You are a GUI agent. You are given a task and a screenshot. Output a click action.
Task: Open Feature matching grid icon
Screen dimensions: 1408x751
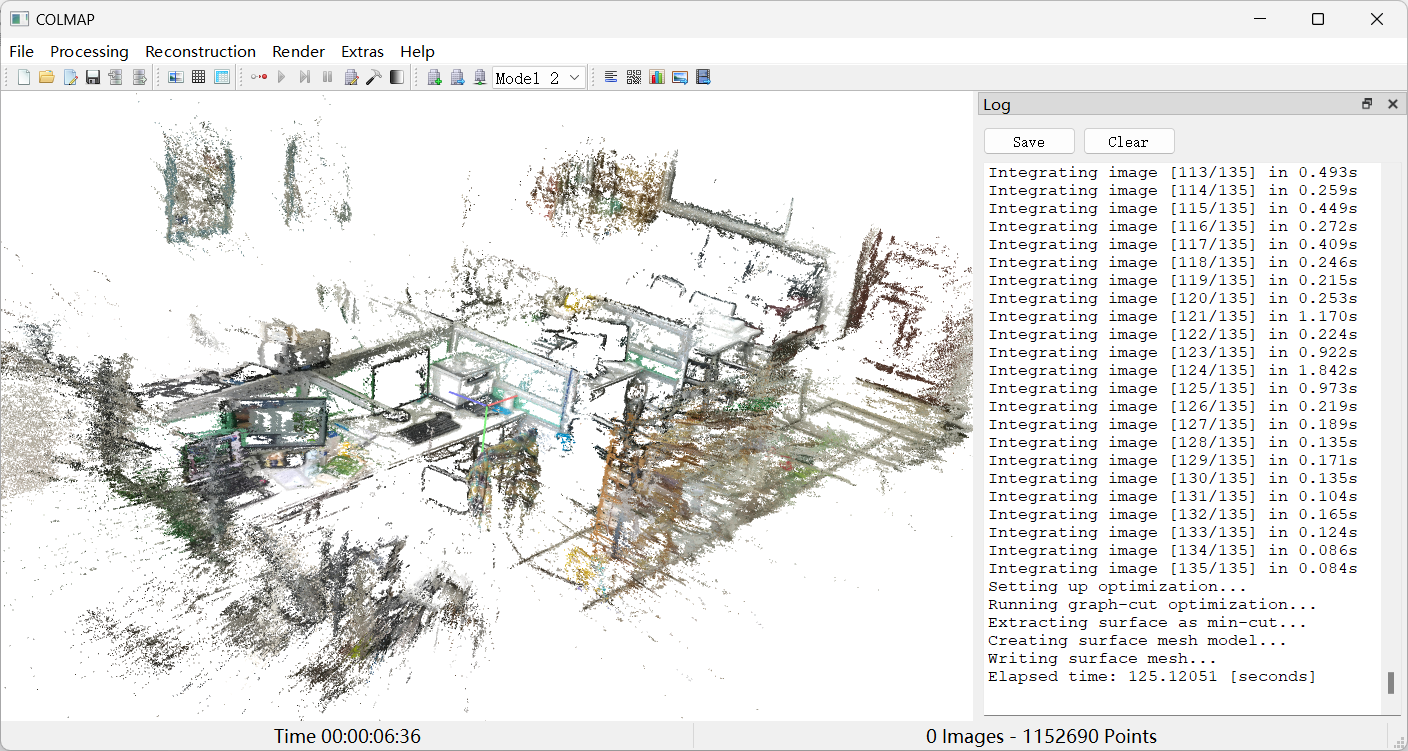199,77
